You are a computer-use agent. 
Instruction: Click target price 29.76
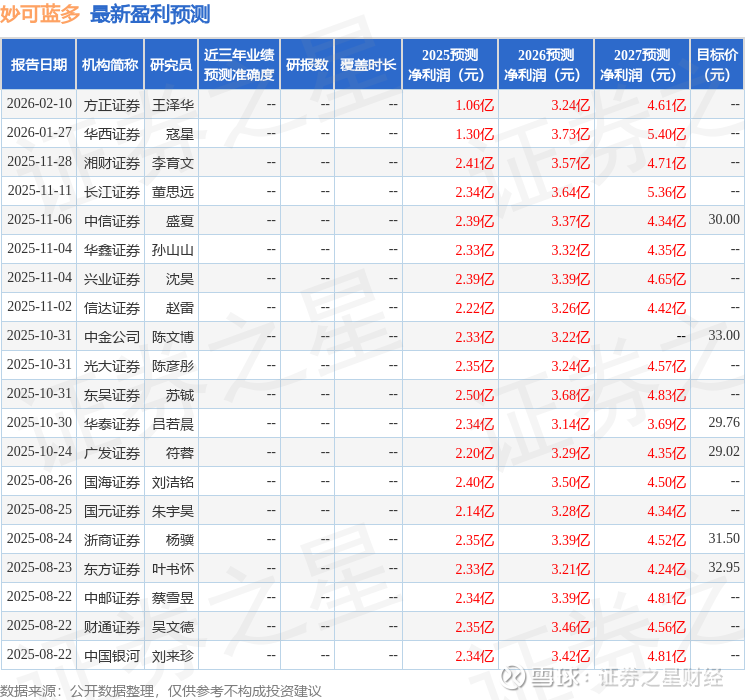pyautogui.click(x=724, y=422)
